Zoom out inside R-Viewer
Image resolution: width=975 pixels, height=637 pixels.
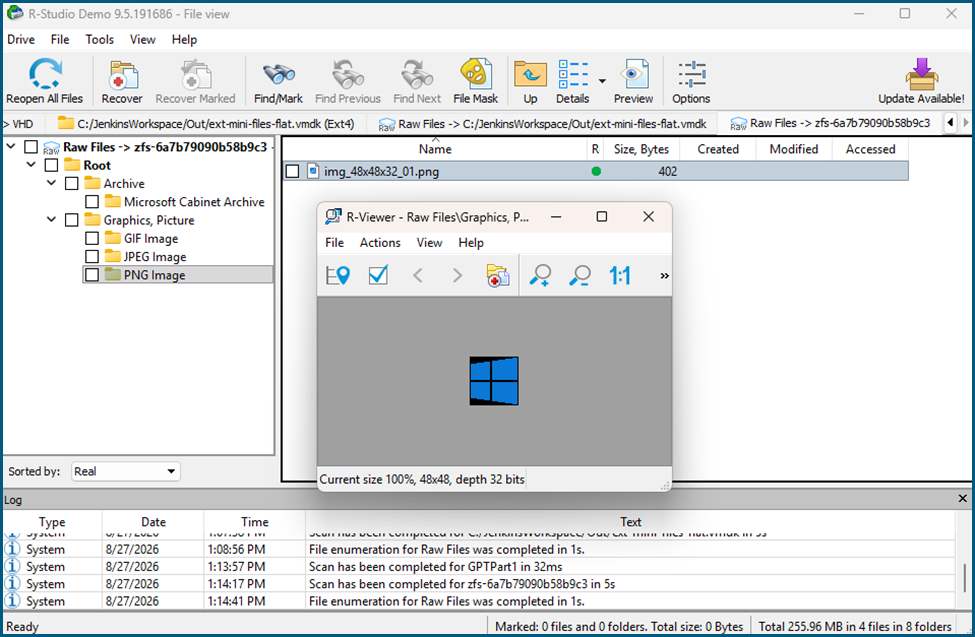(x=580, y=275)
